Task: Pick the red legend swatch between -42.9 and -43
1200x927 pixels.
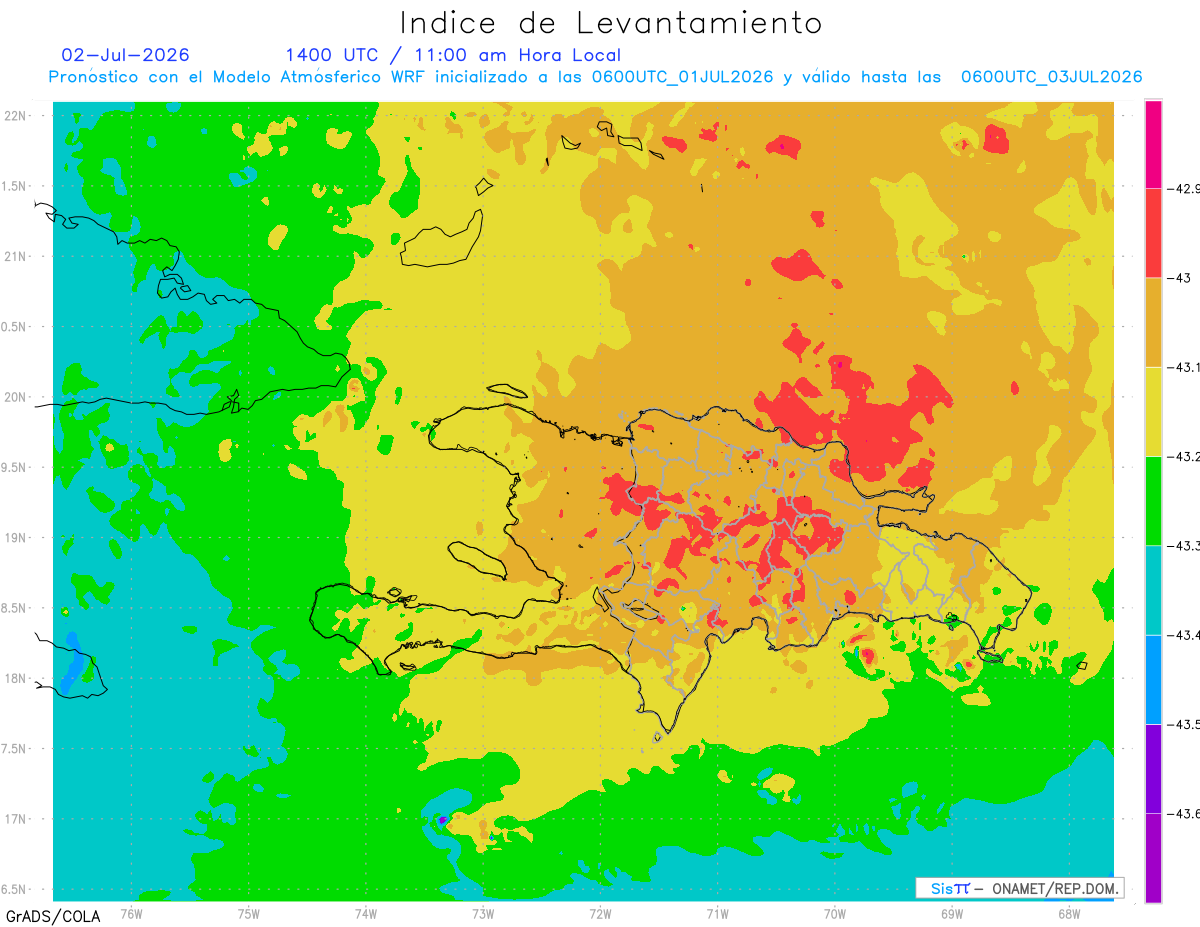Action: tap(1153, 233)
